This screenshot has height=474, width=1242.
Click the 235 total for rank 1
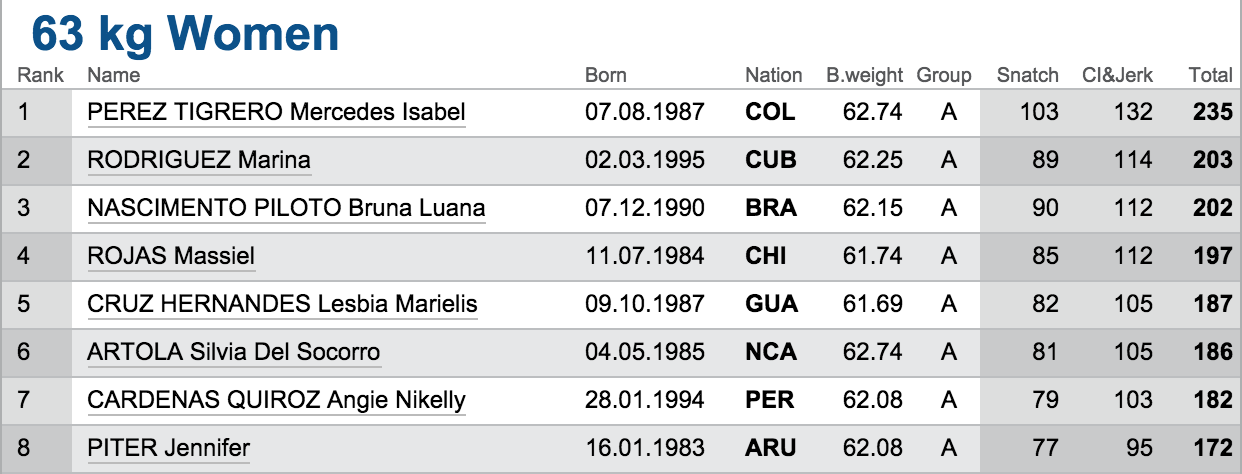[1213, 112]
